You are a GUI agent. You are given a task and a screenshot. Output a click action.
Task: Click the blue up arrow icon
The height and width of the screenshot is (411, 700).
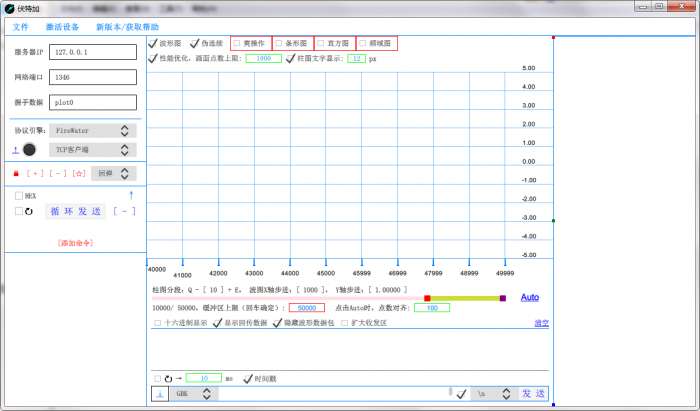click(x=130, y=194)
